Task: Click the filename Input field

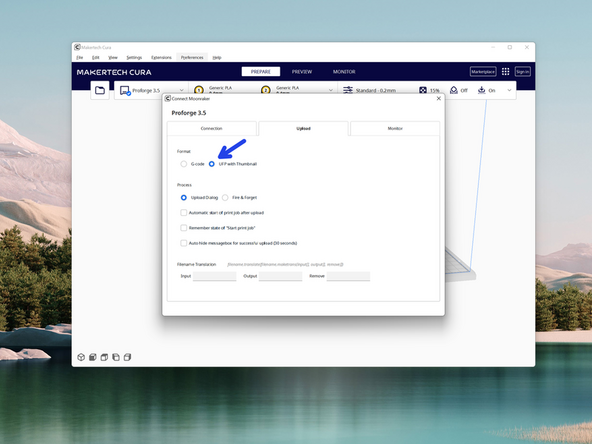Action: tap(214, 276)
